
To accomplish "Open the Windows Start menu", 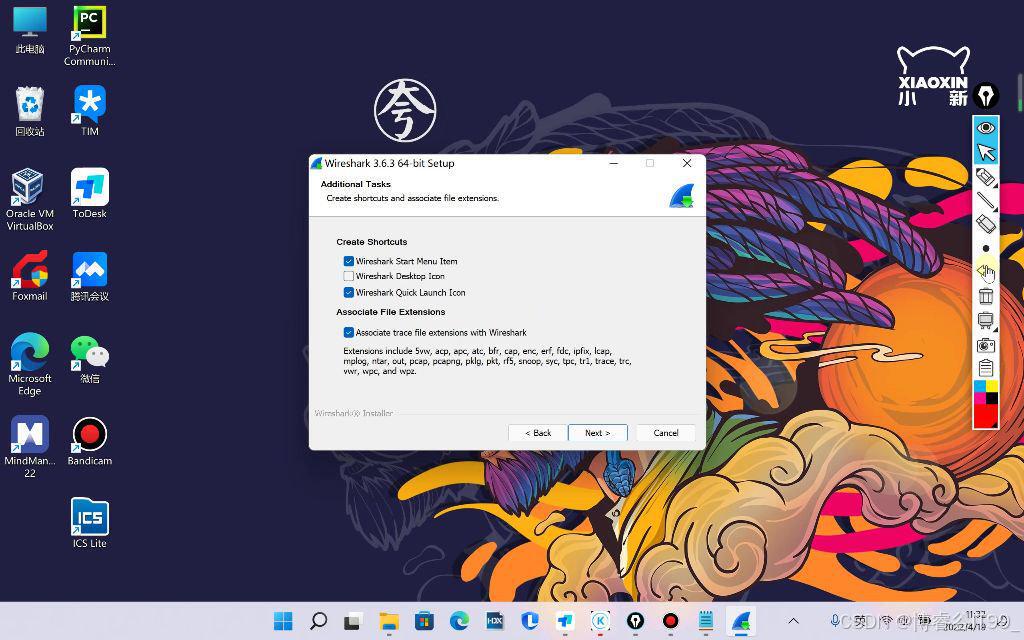I will [x=283, y=621].
